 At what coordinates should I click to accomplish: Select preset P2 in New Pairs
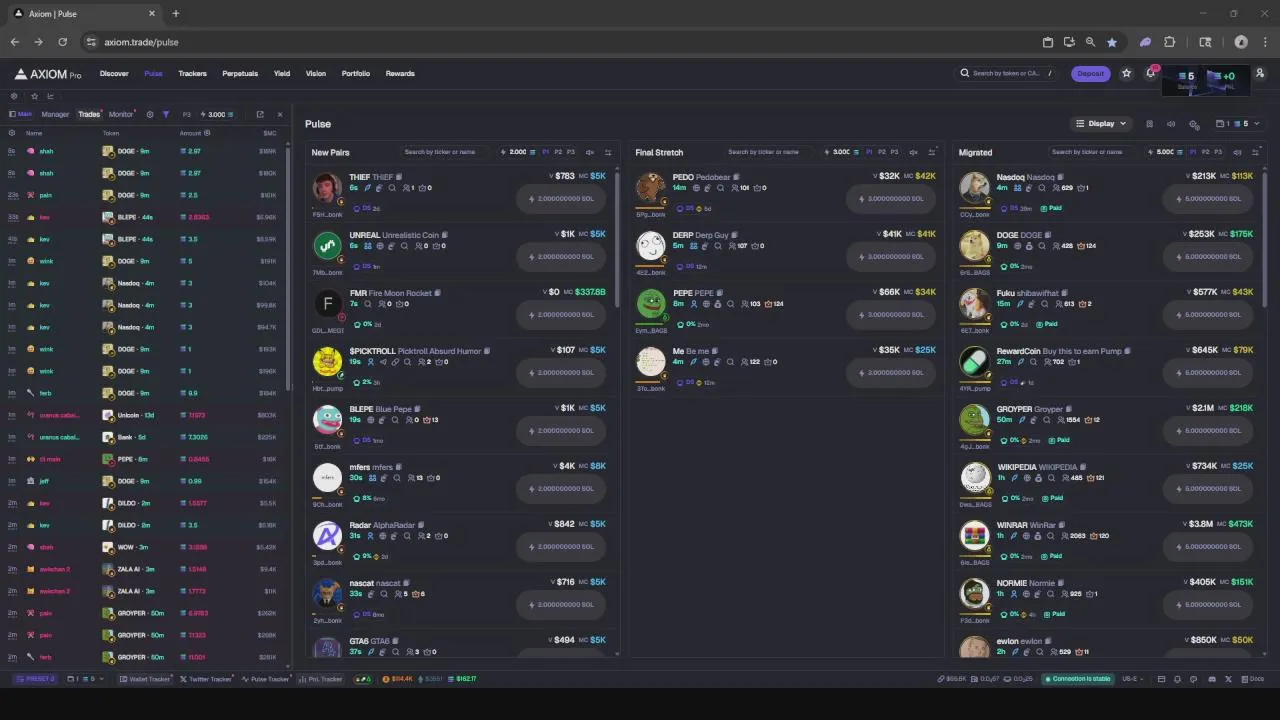(558, 152)
